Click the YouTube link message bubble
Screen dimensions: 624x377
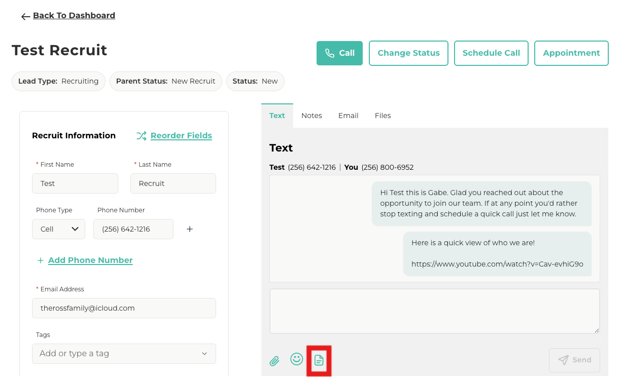[497, 254]
